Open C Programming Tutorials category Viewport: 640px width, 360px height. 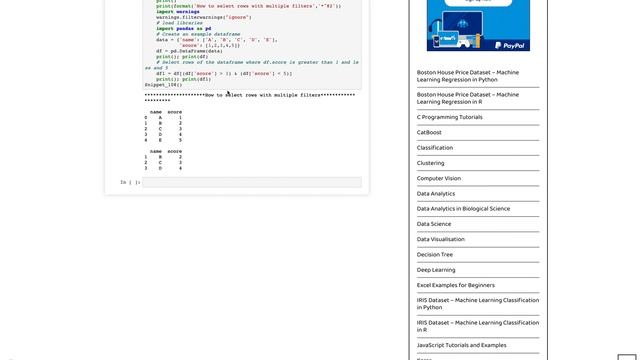449,117
